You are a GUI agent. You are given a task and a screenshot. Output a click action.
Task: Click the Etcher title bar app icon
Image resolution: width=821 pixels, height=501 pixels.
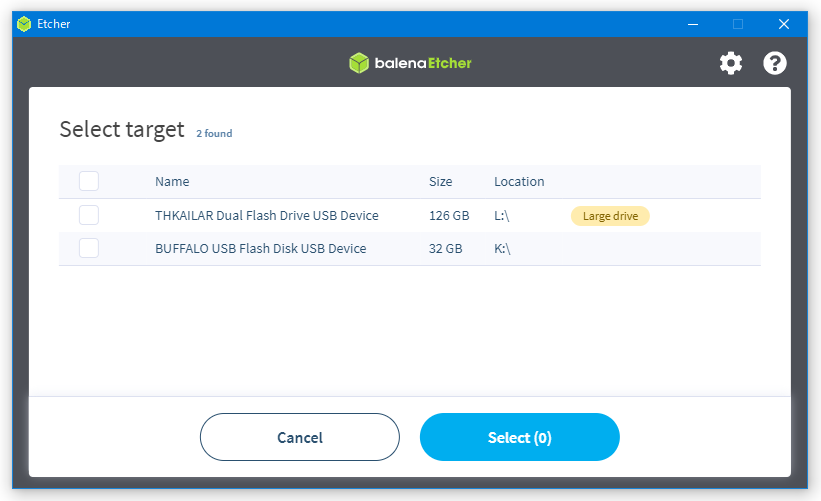point(24,24)
